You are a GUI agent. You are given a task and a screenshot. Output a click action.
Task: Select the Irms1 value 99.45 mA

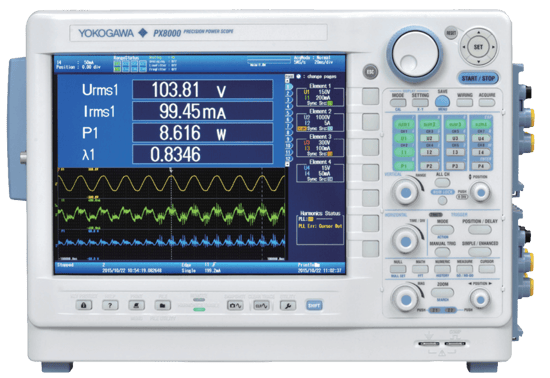point(203,112)
